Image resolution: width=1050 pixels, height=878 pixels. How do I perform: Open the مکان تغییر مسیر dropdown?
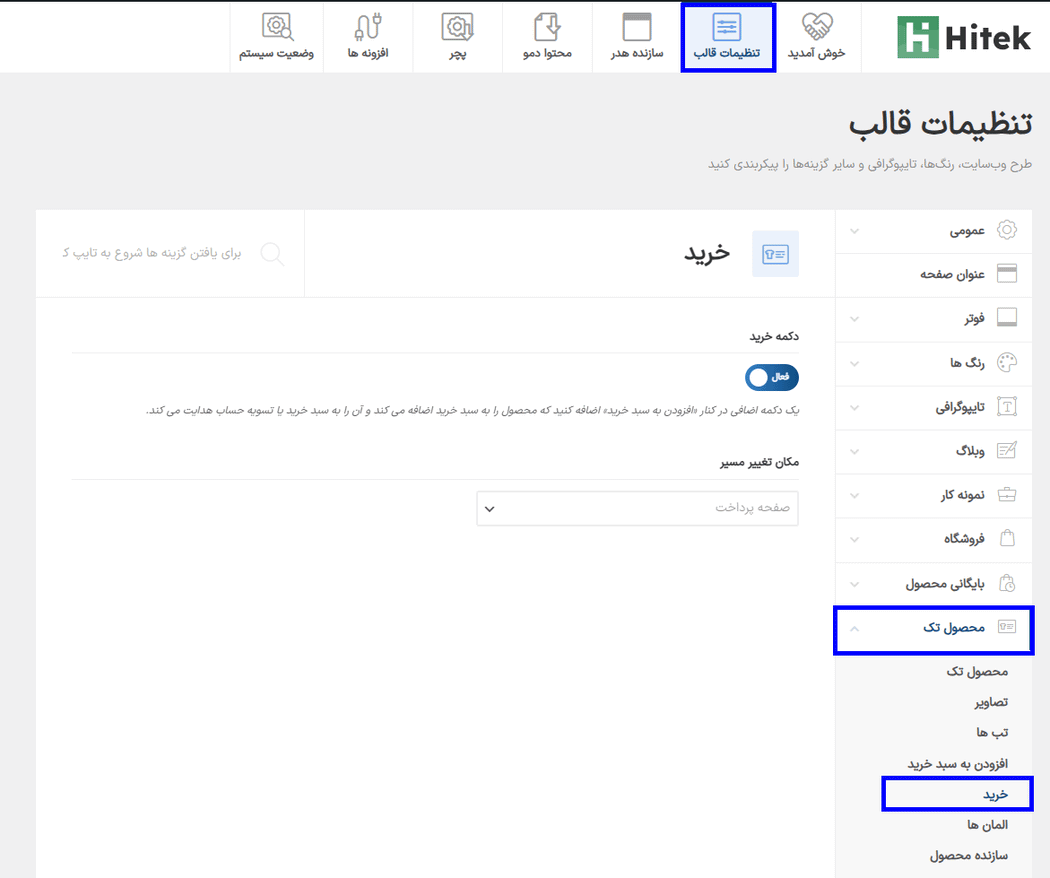pyautogui.click(x=638, y=508)
